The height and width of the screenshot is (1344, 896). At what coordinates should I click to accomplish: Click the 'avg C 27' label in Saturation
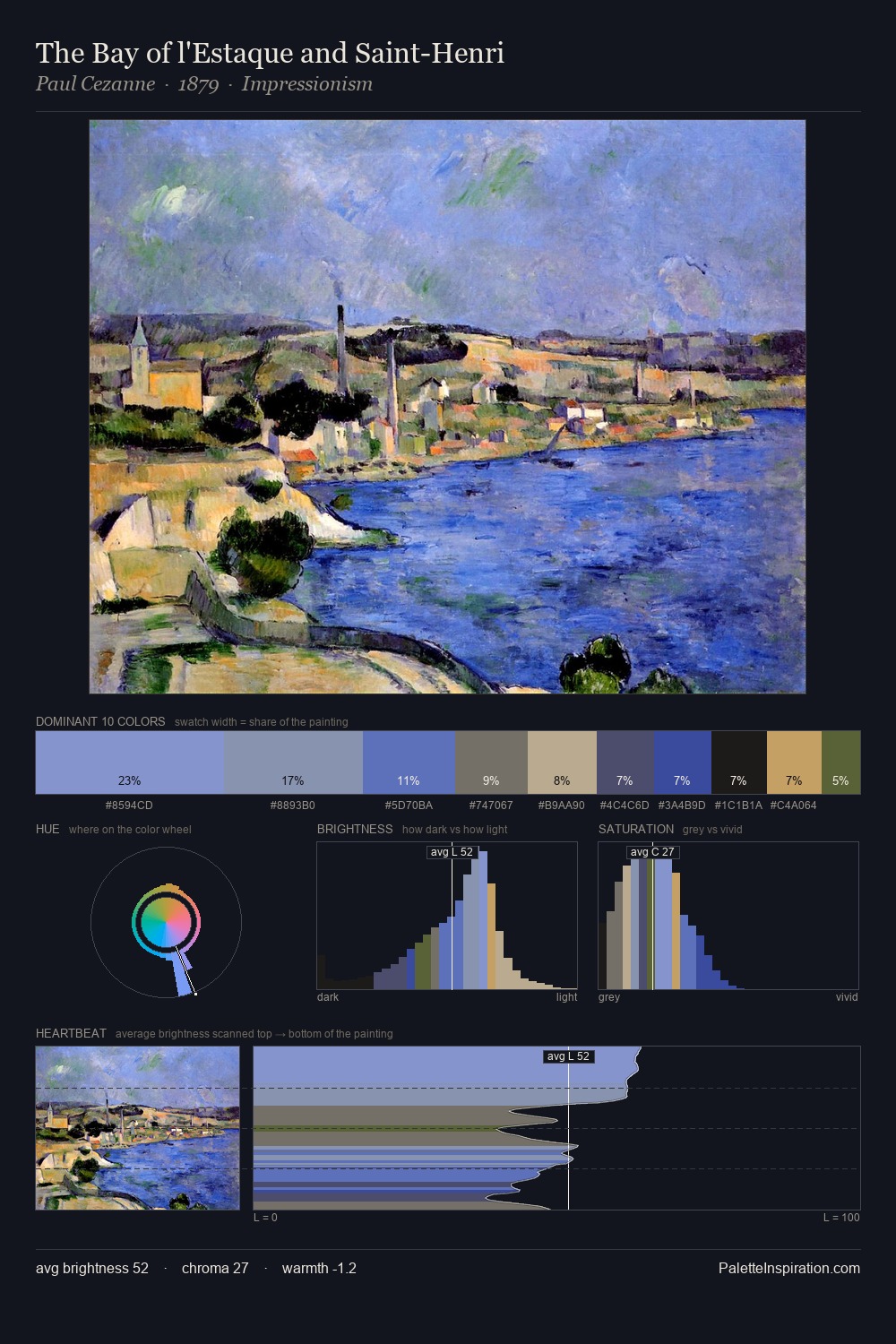point(652,852)
